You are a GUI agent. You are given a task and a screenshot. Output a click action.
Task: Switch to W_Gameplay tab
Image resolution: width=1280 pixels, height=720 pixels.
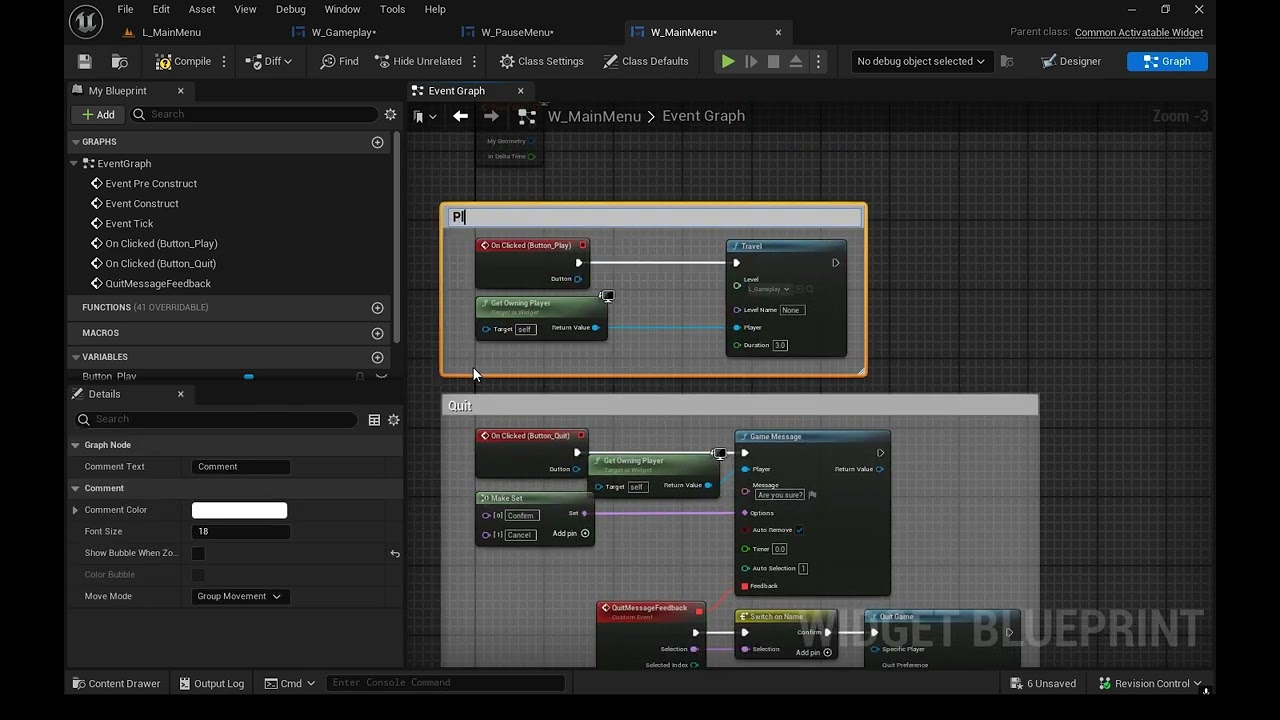pos(343,32)
